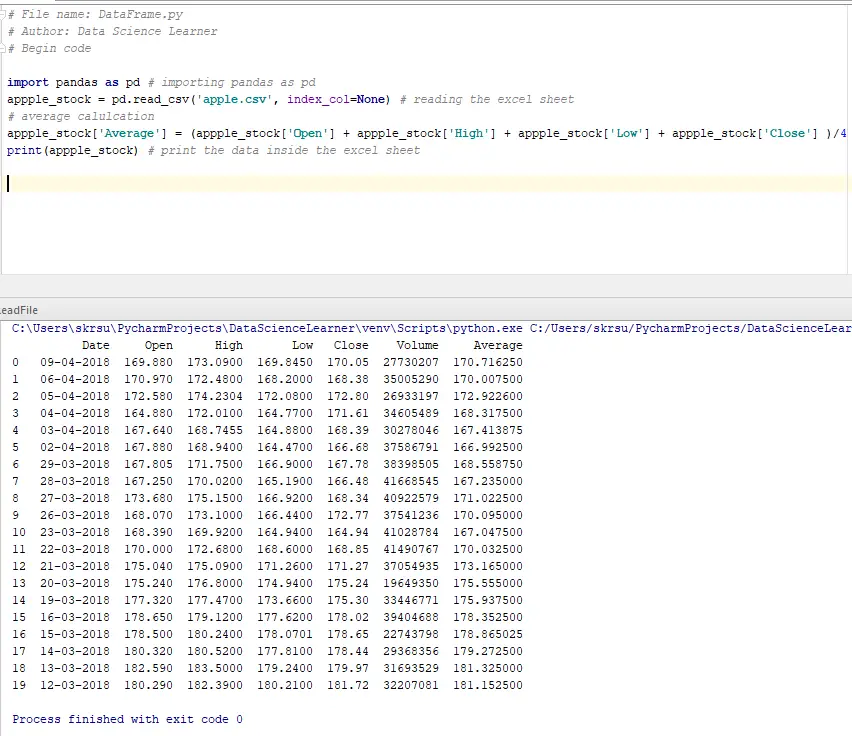Click date '12-03-2018' in last row

[75, 685]
